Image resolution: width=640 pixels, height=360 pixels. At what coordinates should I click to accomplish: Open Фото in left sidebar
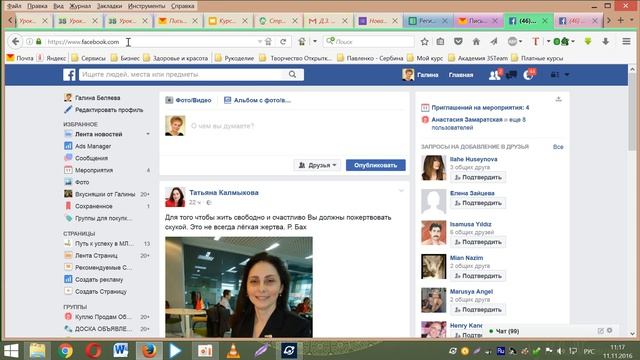pos(82,182)
